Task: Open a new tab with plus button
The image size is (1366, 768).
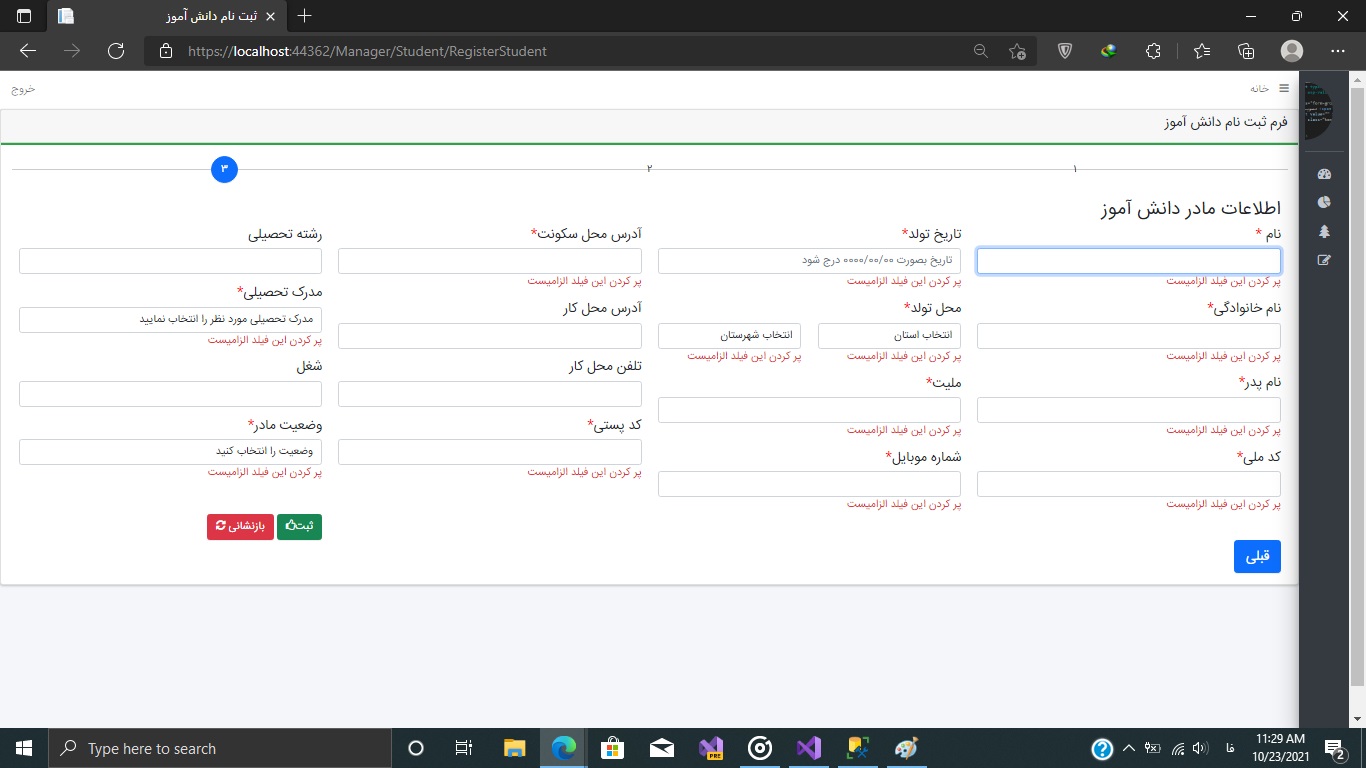Action: (x=305, y=16)
